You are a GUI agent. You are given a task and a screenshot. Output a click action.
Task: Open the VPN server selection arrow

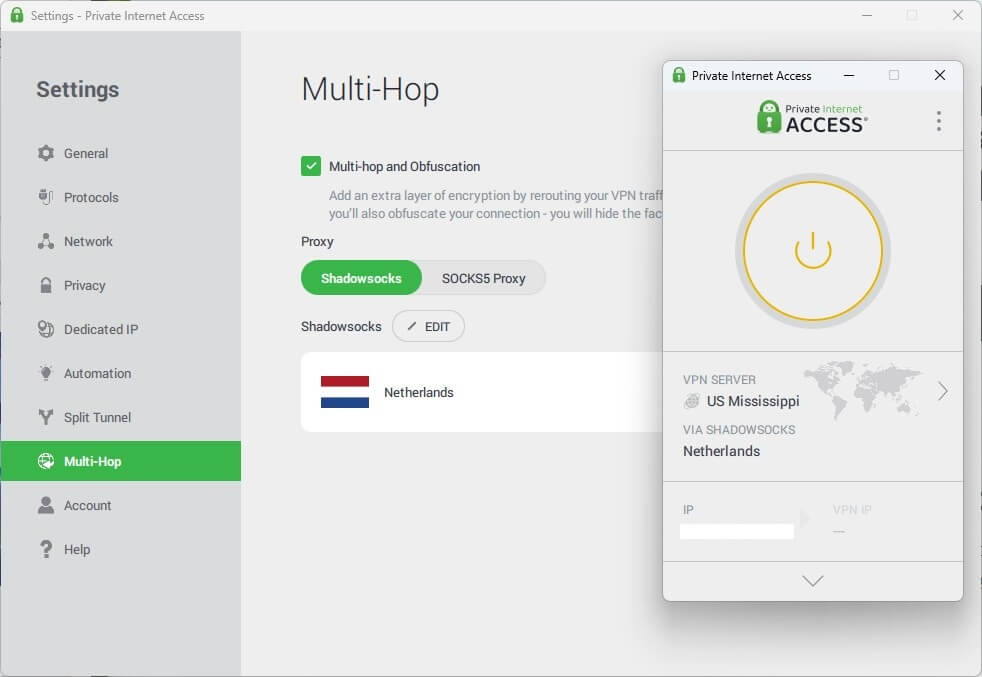click(941, 392)
